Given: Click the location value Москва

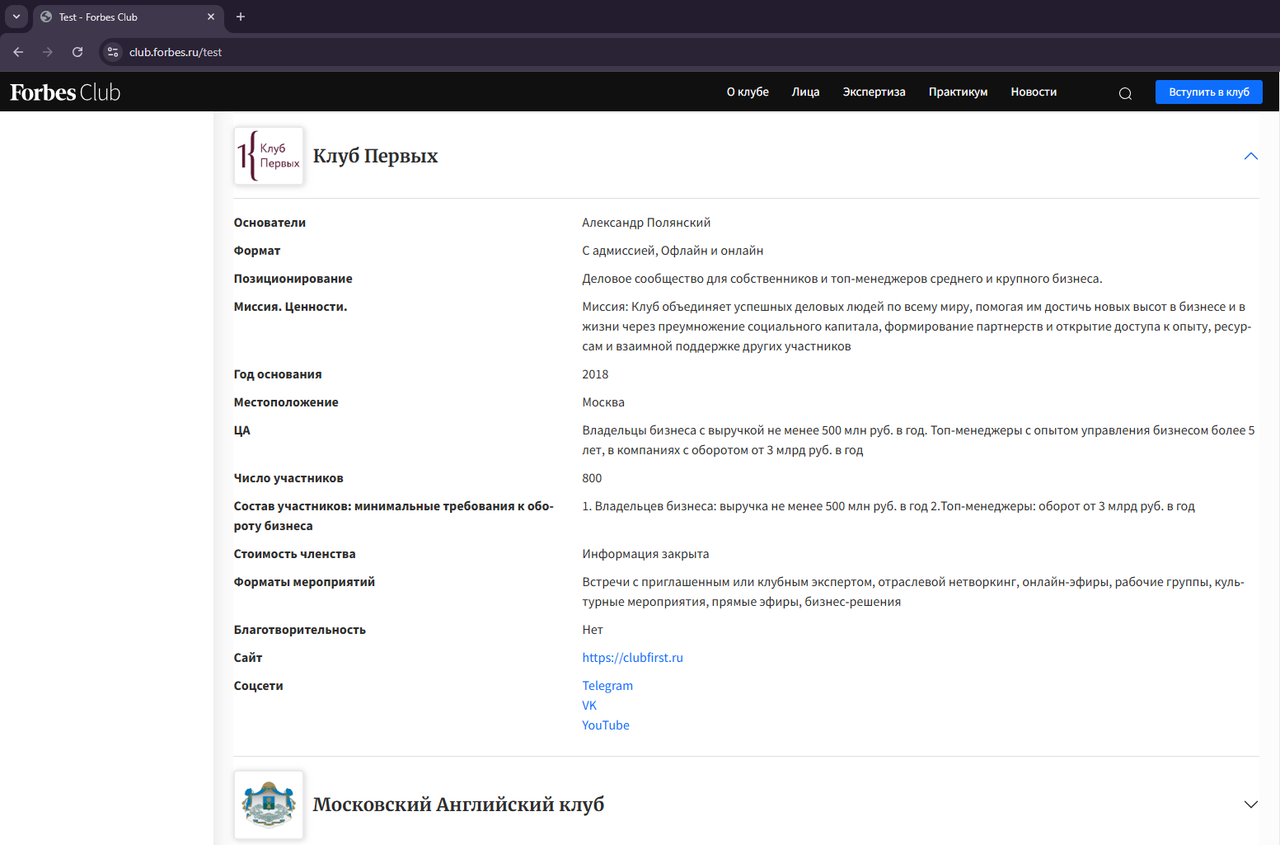Looking at the screenshot, I should point(603,403).
